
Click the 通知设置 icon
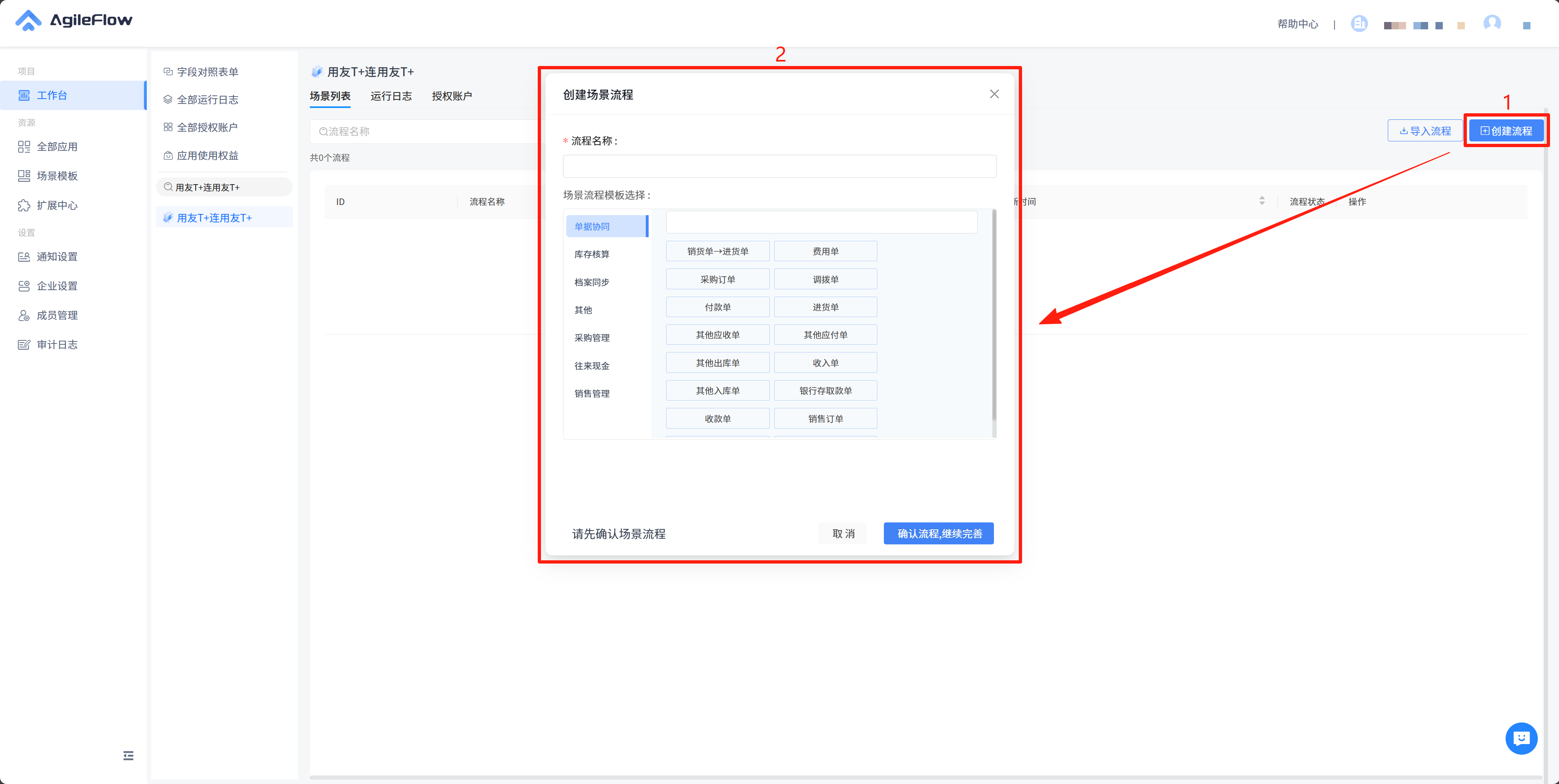click(24, 256)
